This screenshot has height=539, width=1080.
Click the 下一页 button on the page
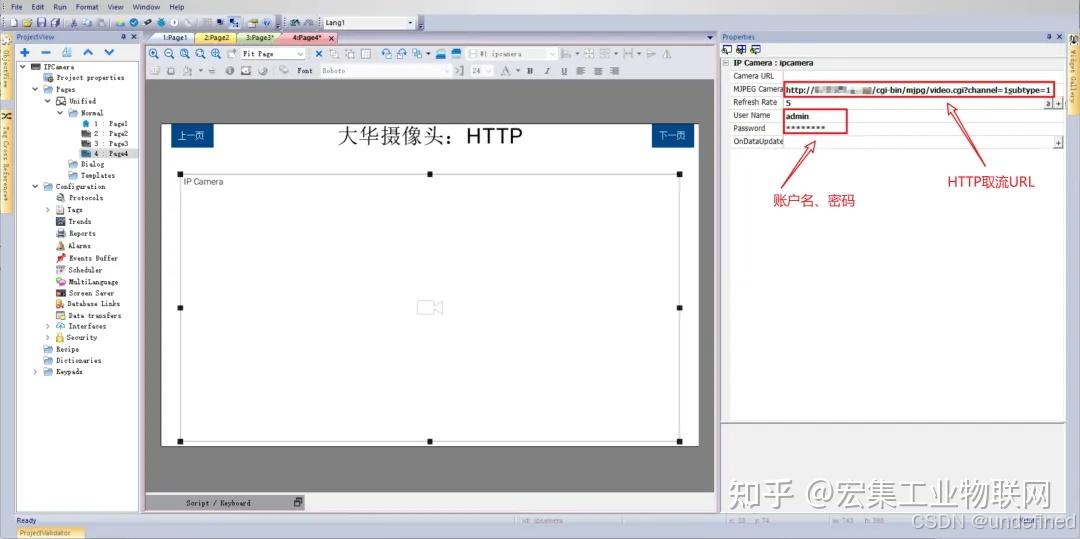[672, 136]
